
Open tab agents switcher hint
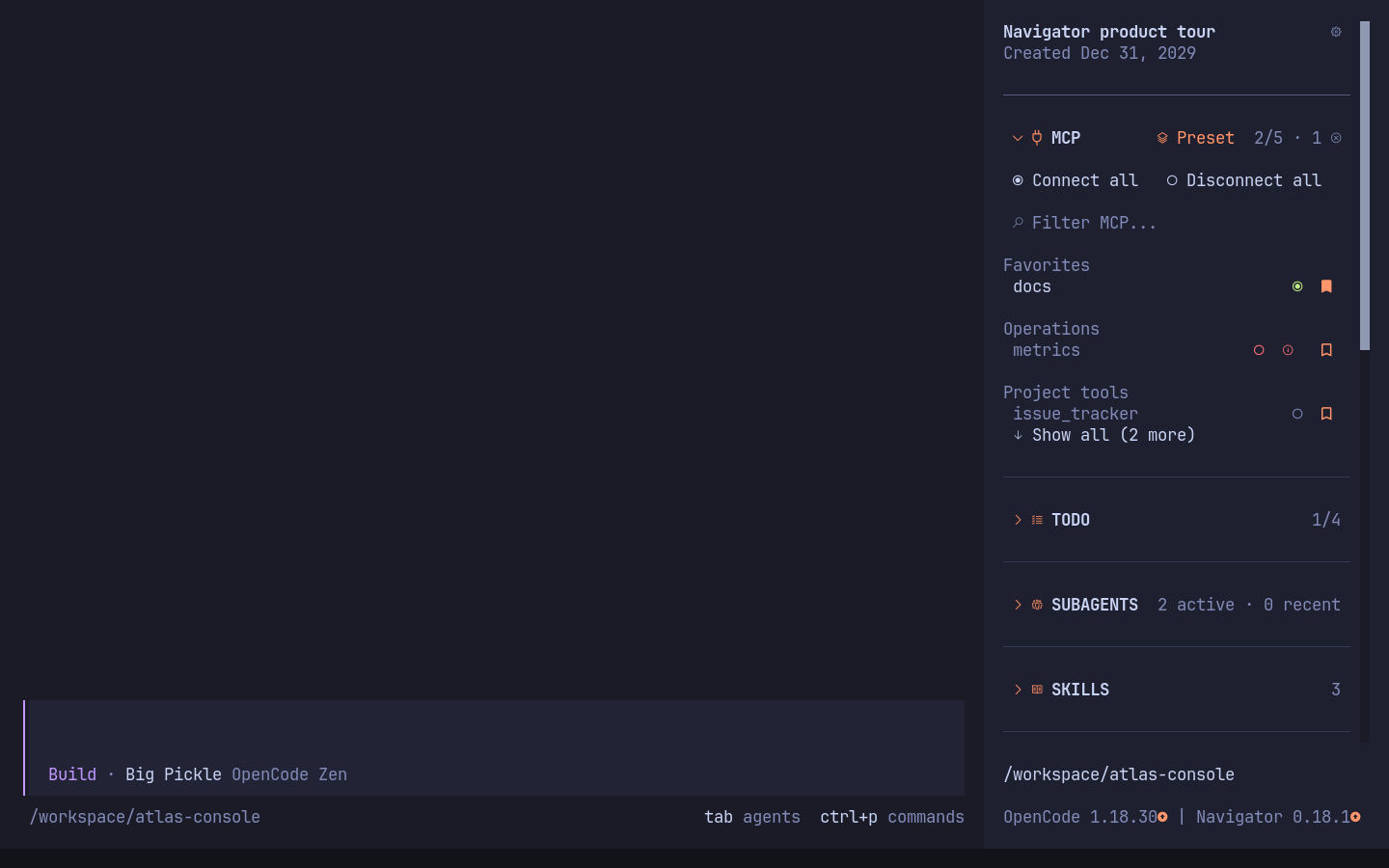tap(752, 817)
